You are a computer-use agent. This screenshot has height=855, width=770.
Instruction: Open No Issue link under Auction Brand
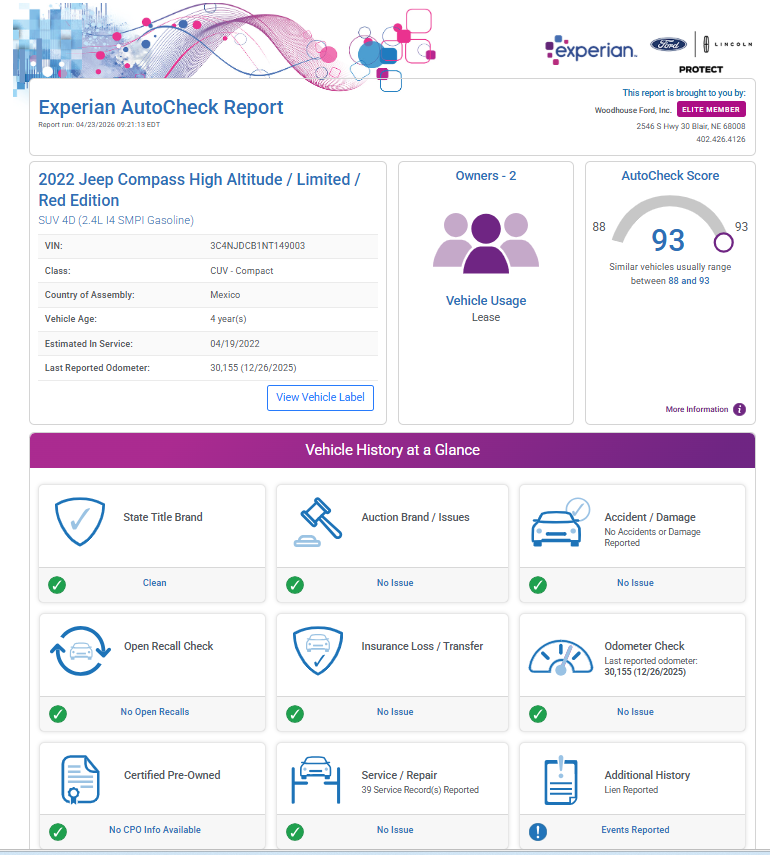coord(395,583)
